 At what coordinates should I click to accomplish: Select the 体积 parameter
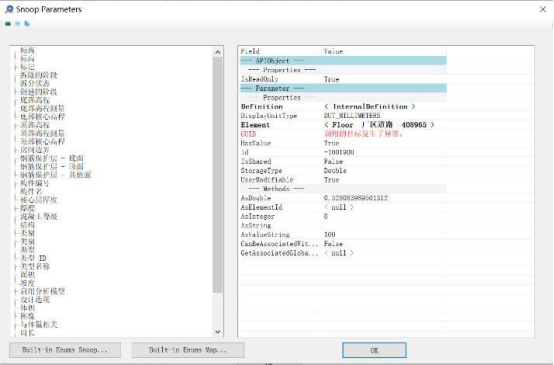pyautogui.click(x=27, y=308)
